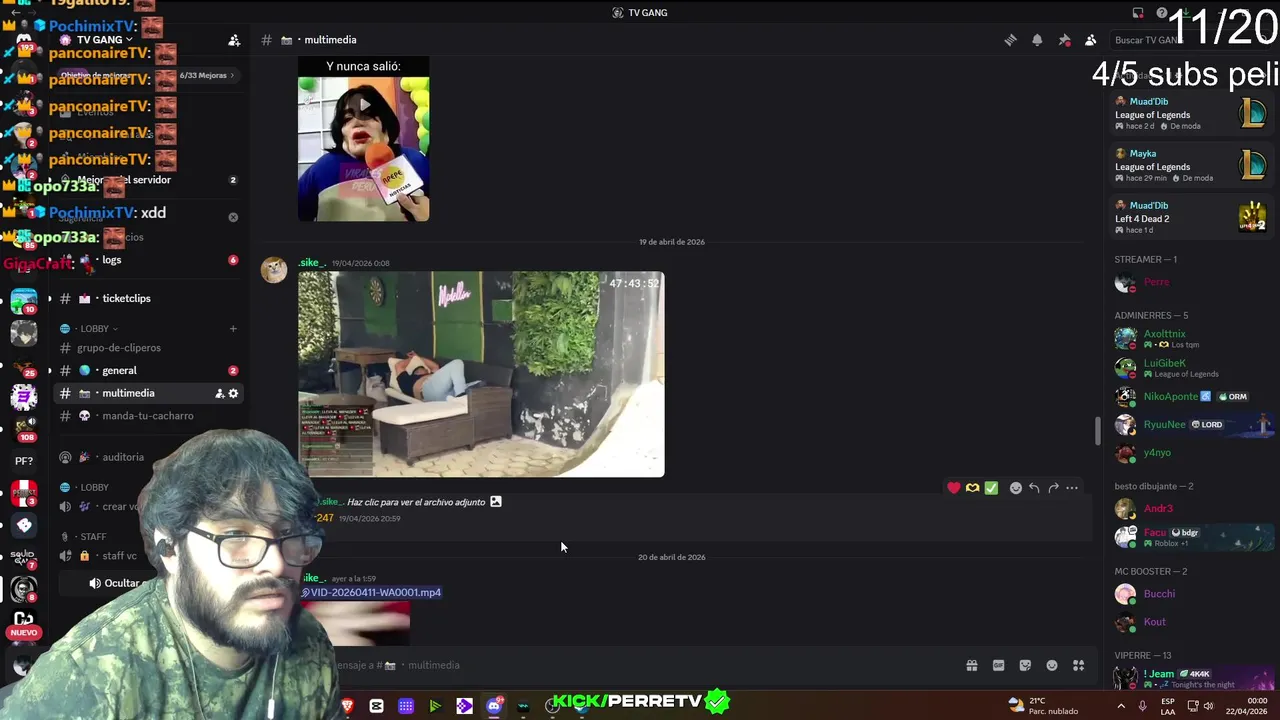Screen dimensions: 1280x720
Task: Open Mayka League of Legends activity card
Action: point(1190,165)
